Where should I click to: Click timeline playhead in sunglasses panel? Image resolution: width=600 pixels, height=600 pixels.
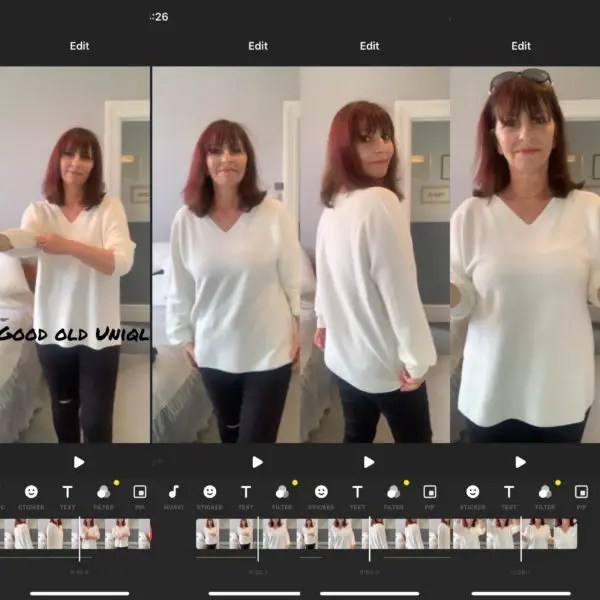pyautogui.click(x=521, y=539)
